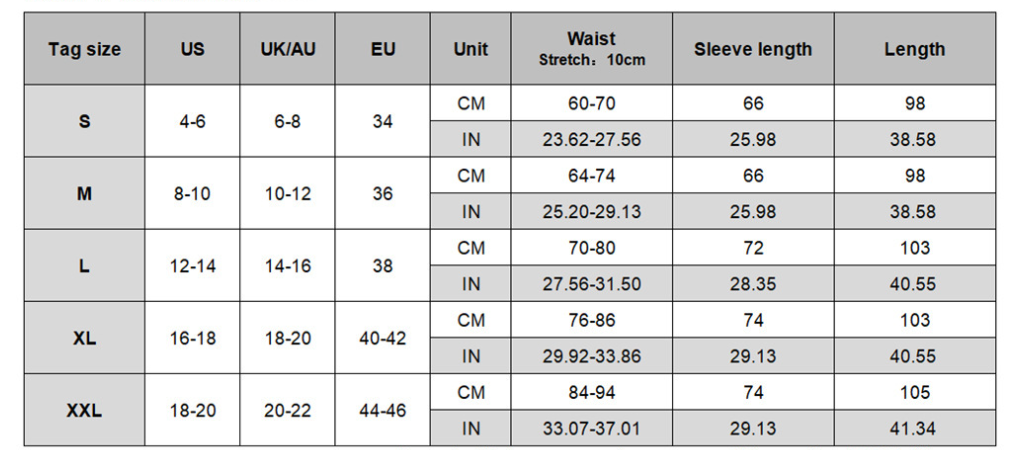The image size is (1032, 450).
Task: Select the XL tag size cell
Action: click(x=84, y=338)
